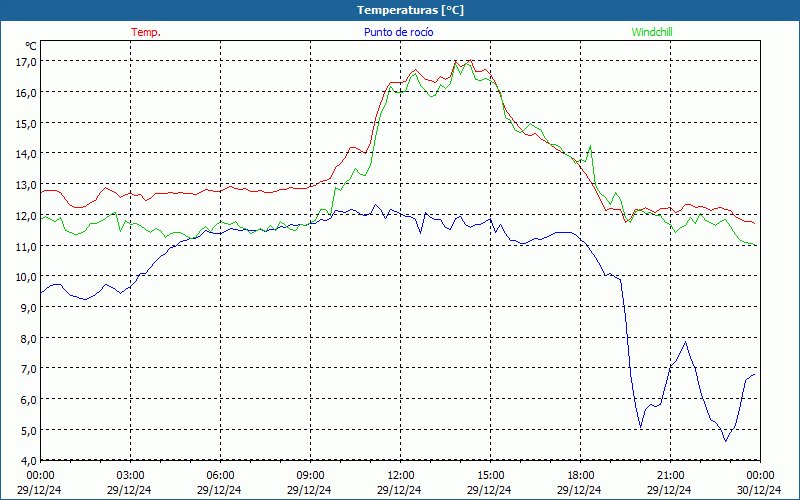Click the 9,0 y-axis value
Image resolution: width=800 pixels, height=500 pixels.
pyautogui.click(x=29, y=308)
